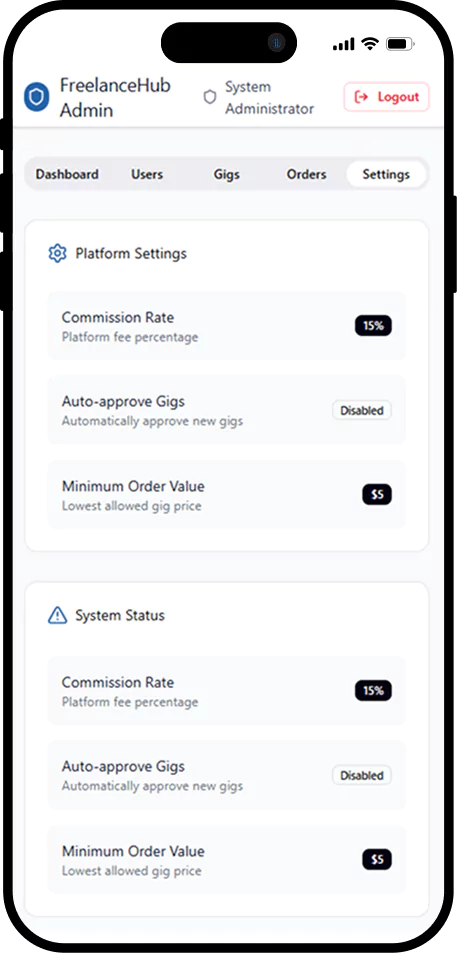
Task: Select the Settings tab
Action: click(x=386, y=174)
